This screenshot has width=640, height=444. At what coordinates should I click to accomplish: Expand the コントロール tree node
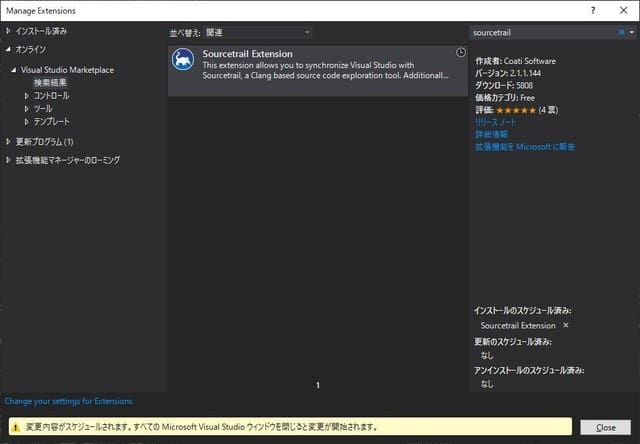click(x=27, y=96)
